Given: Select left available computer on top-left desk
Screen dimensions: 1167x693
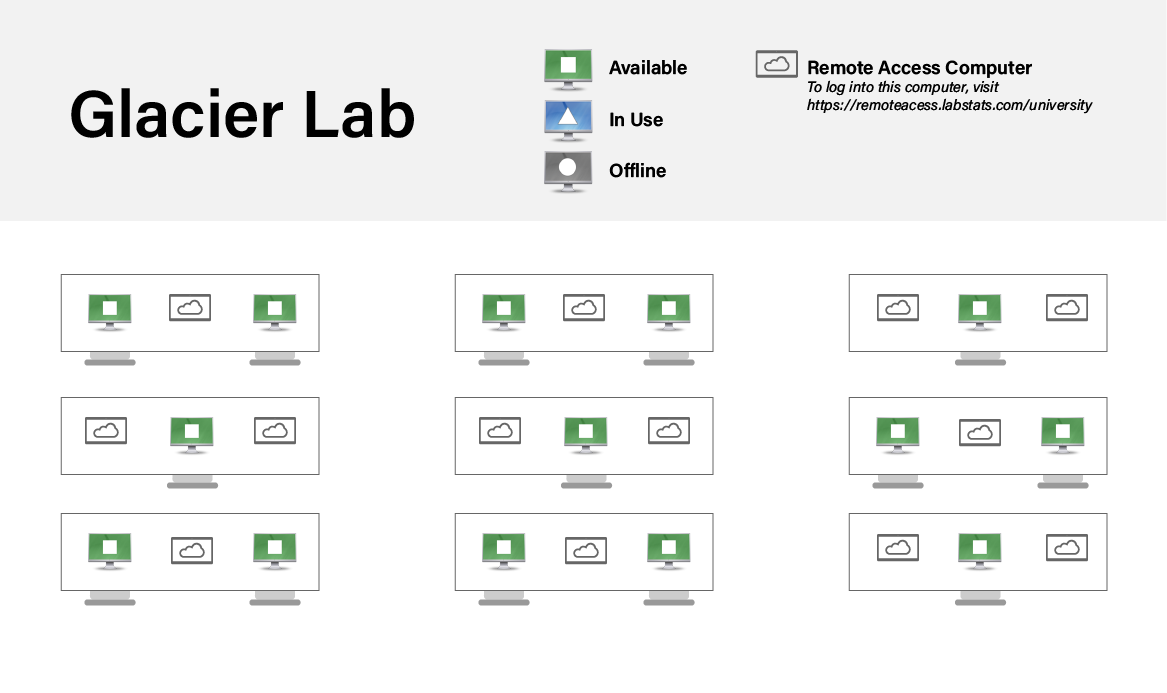Looking at the screenshot, I should point(110,312).
